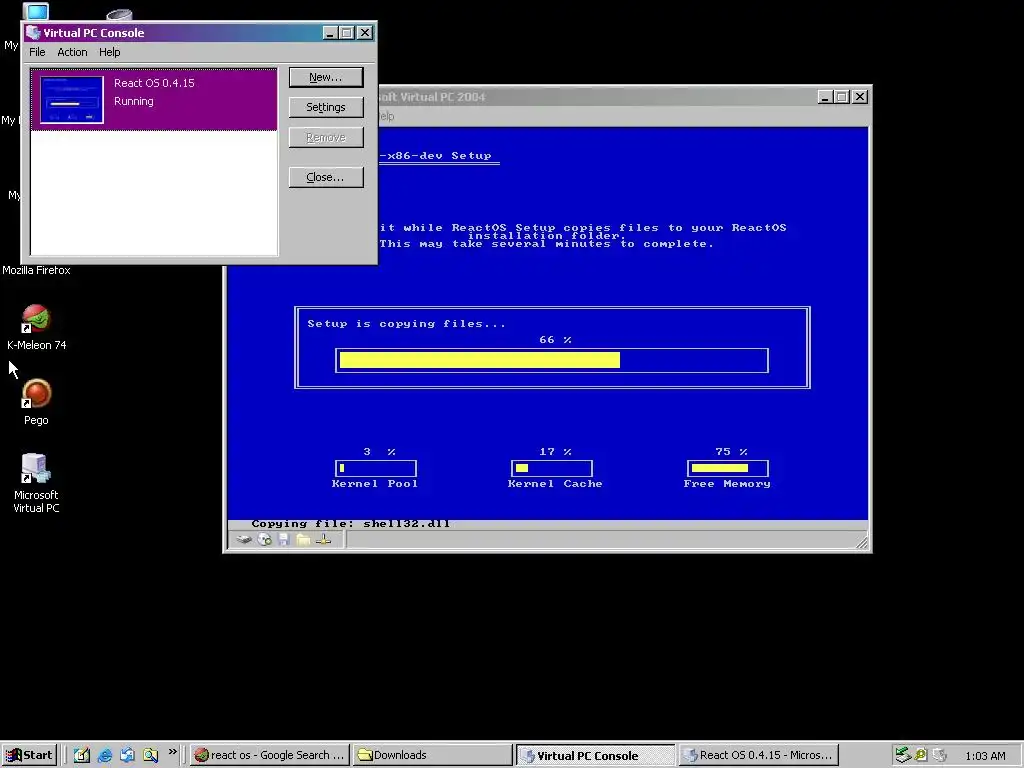Click the Remove button
The width and height of the screenshot is (1024, 768).
click(326, 137)
